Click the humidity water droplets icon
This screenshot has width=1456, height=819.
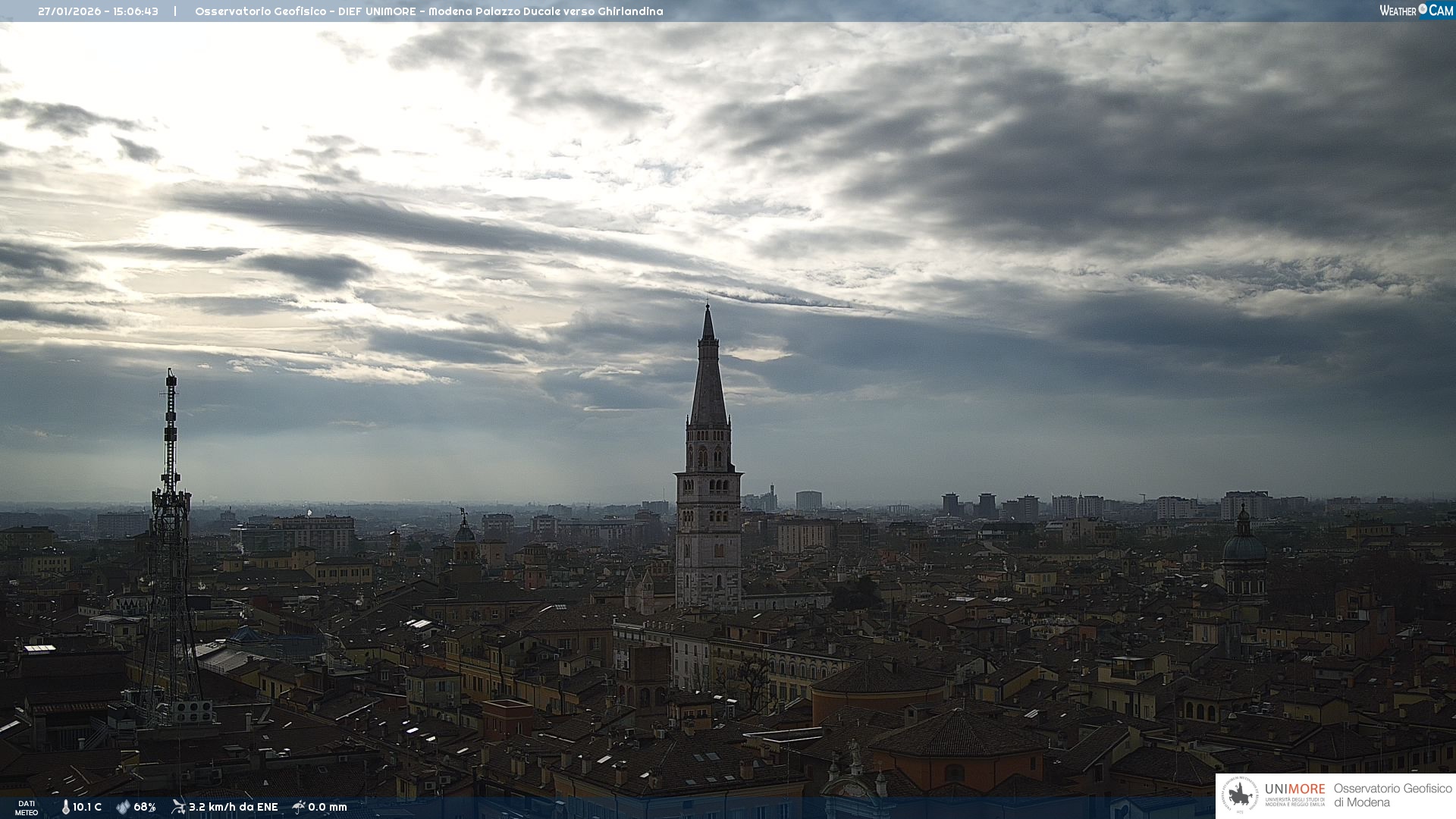click(123, 807)
